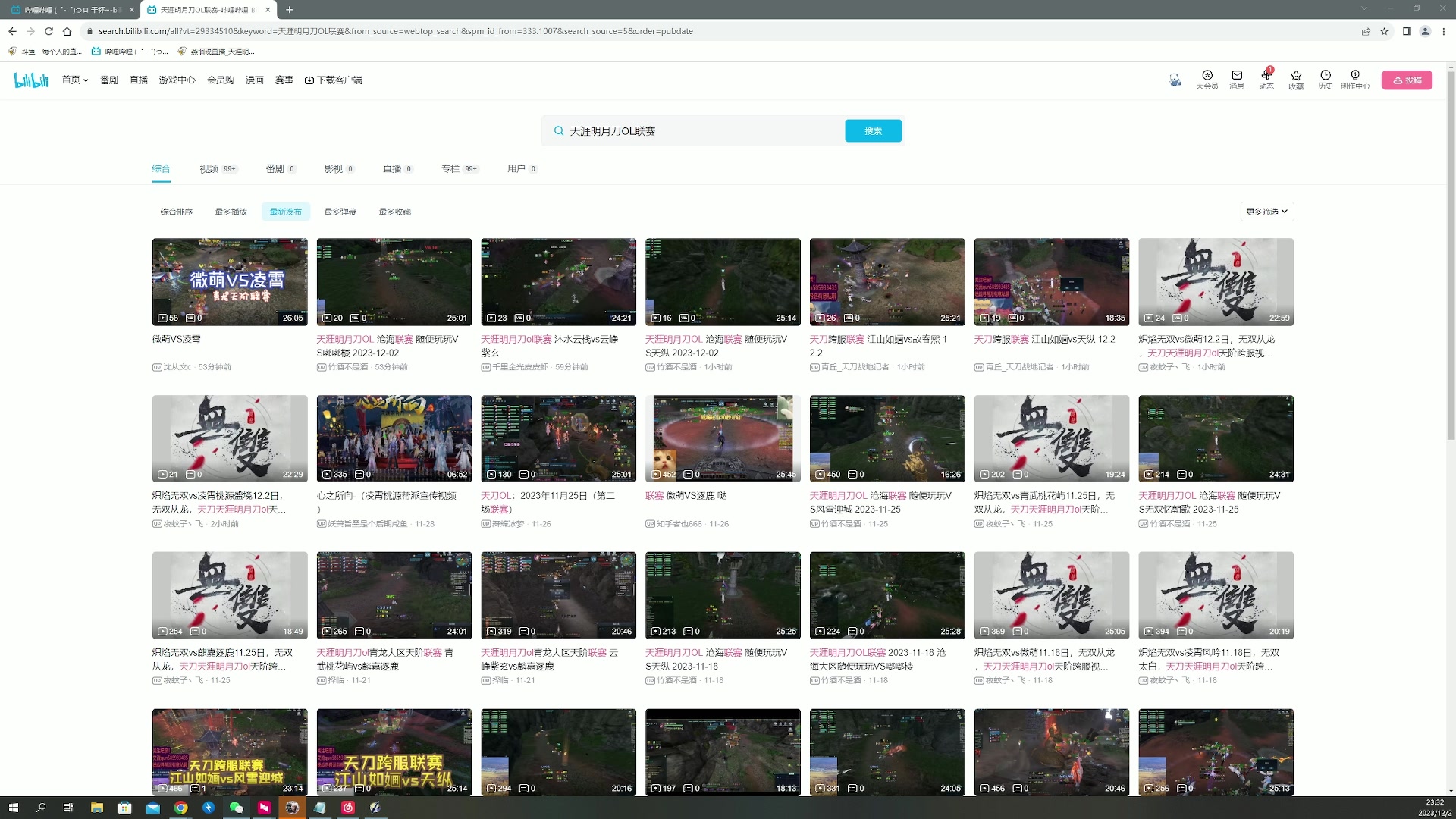
Task: Expand the 更多筛选 filter dropdown
Action: [x=1266, y=212]
